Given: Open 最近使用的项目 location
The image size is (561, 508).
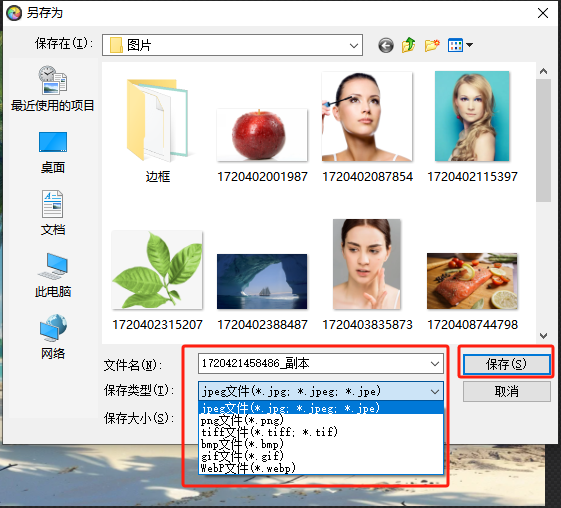Looking at the screenshot, I should click(x=53, y=88).
